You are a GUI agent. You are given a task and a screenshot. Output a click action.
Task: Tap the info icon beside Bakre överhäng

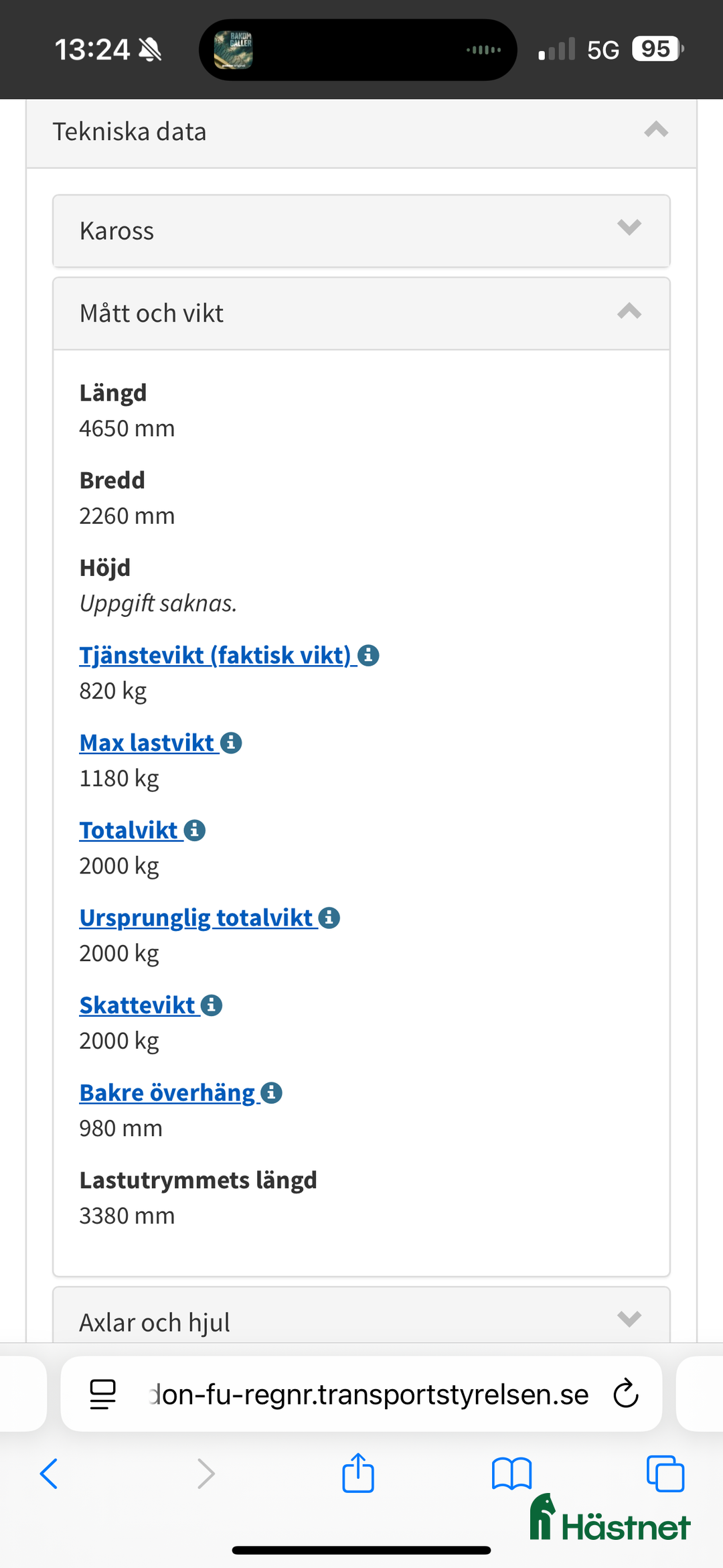[271, 1093]
